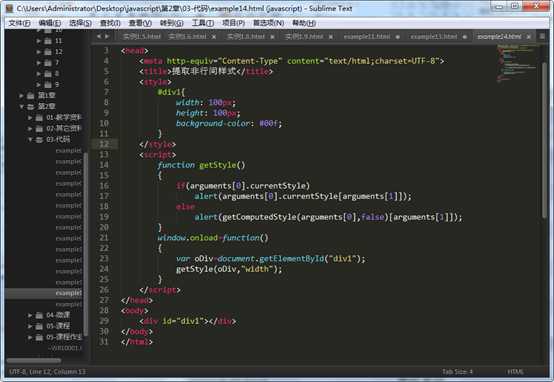Expand the 04-微课 folder arrow
Viewport: 554px width, 382px height.
[x=30, y=315]
